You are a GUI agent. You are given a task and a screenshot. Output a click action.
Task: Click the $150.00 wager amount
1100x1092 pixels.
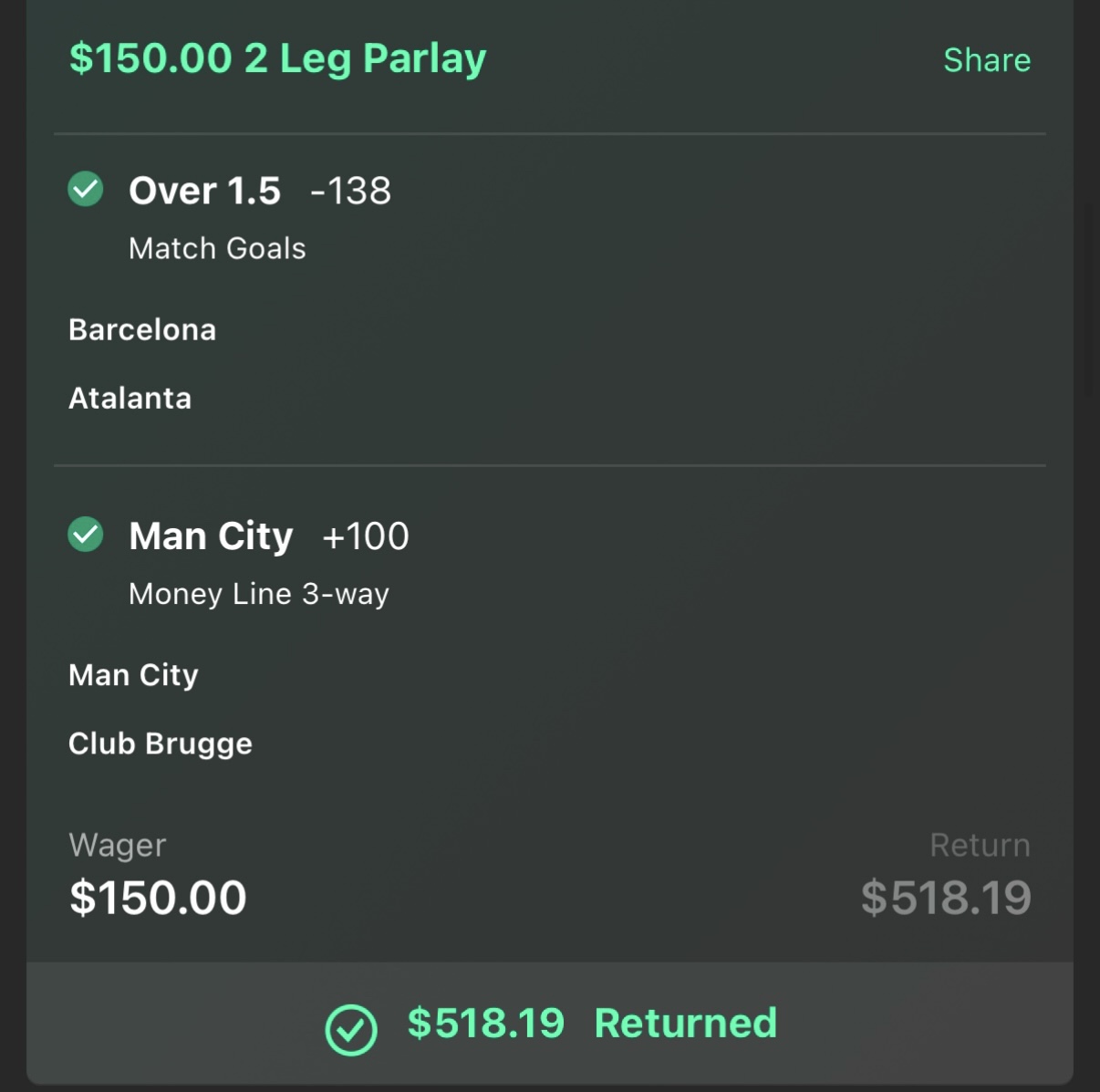point(158,898)
